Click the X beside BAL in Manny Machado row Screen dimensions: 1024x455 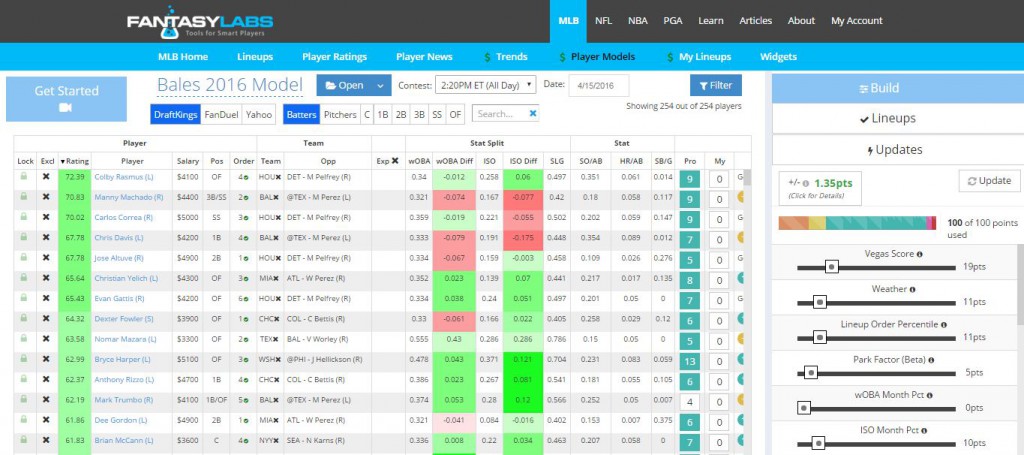[x=278, y=198]
